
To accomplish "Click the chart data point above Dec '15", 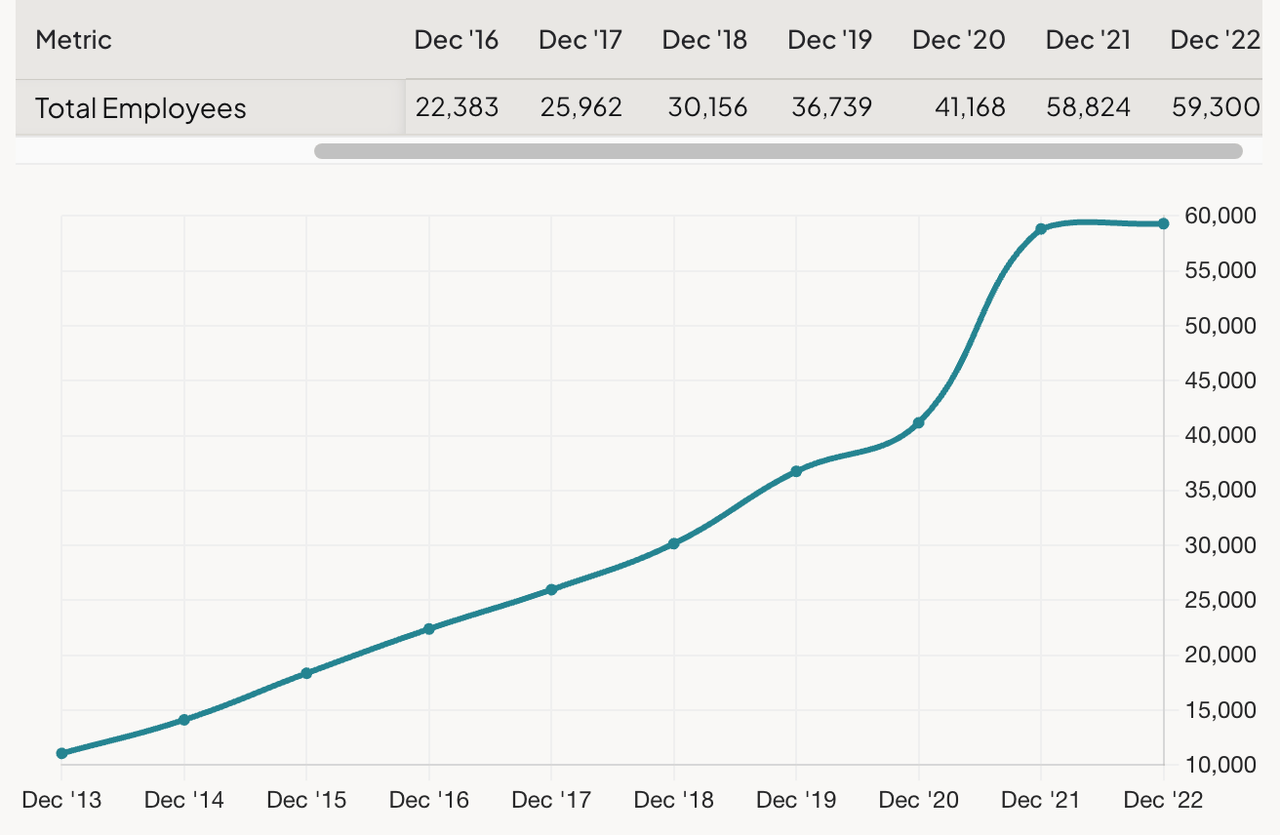I will [x=306, y=673].
